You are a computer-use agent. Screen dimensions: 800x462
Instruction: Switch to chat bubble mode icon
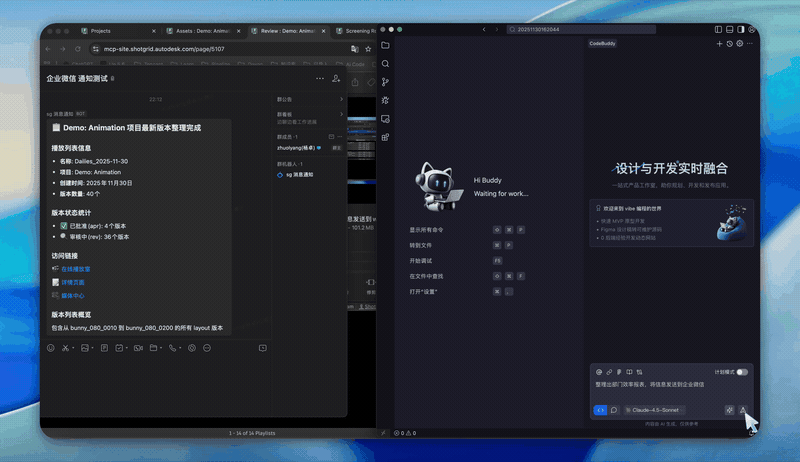tap(614, 410)
